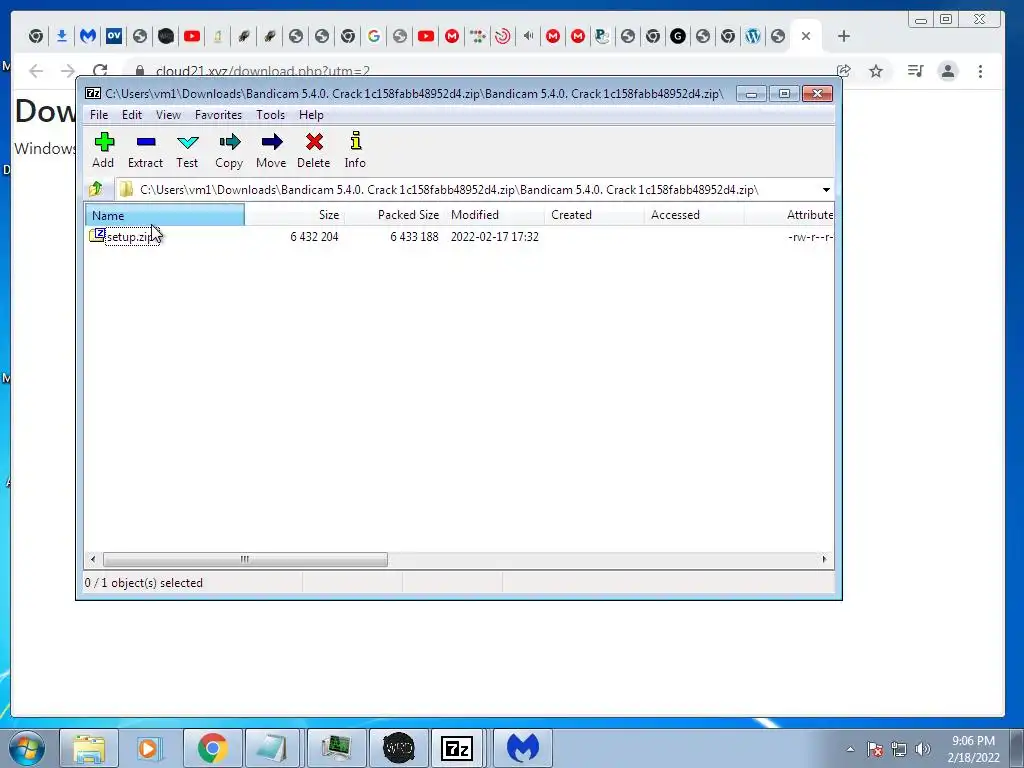Image resolution: width=1024 pixels, height=768 pixels.
Task: Close the active Chrome tab
Action: click(806, 37)
